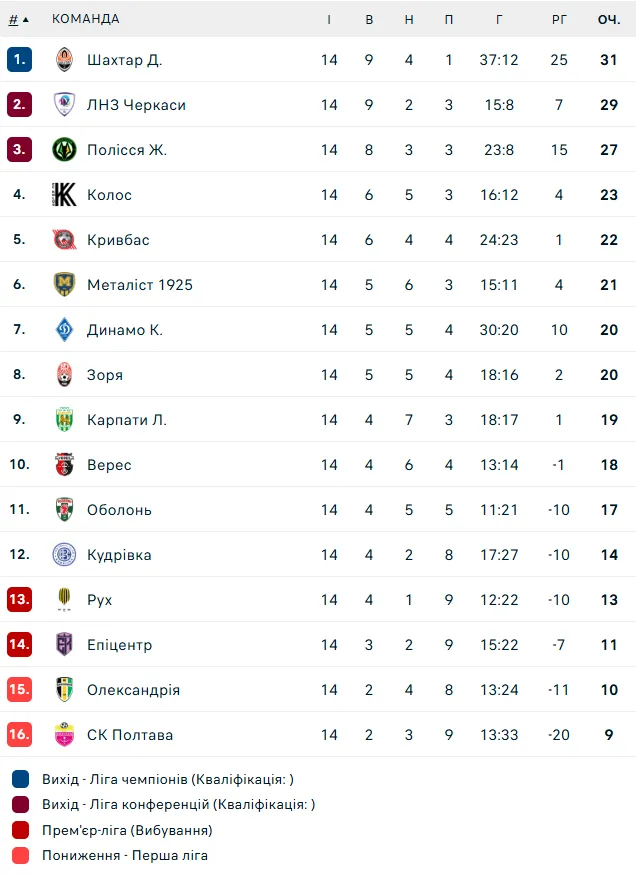Click the ОЧ. points column header
Image resolution: width=636 pixels, height=875 pixels.
(x=609, y=19)
